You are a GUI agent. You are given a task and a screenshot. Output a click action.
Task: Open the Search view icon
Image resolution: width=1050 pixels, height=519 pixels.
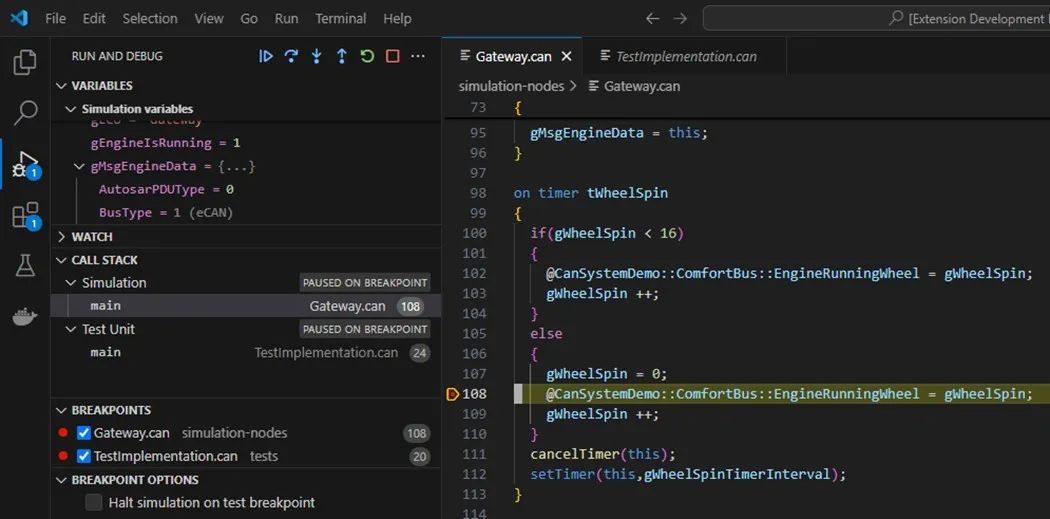point(25,113)
